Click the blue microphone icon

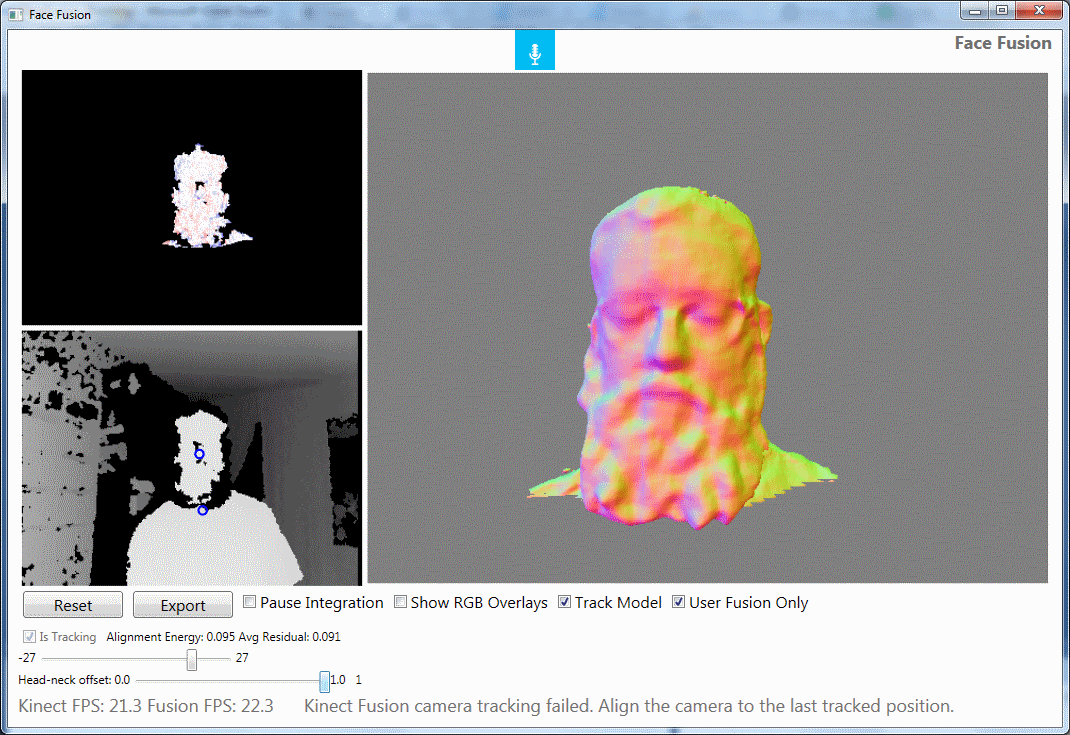(x=534, y=50)
